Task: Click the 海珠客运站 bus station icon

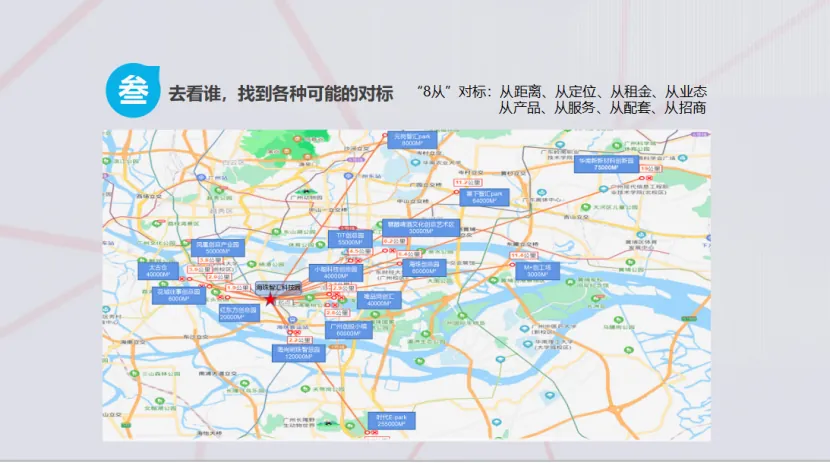Action: click(x=292, y=320)
